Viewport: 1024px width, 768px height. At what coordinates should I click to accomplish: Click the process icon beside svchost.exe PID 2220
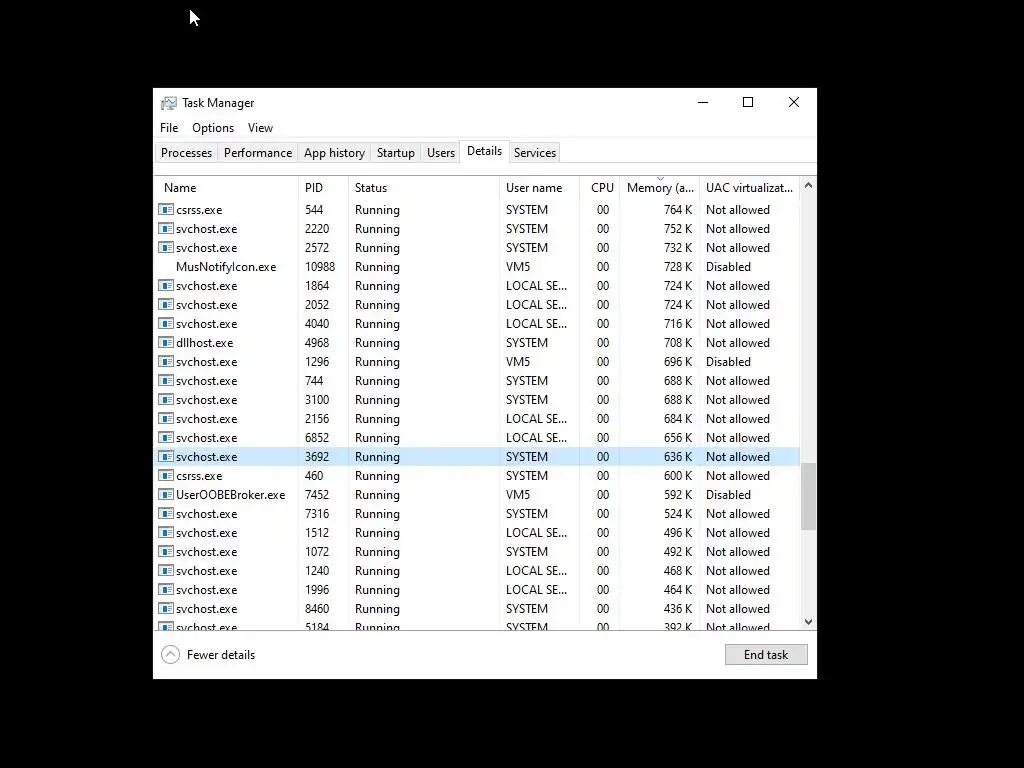(166, 229)
